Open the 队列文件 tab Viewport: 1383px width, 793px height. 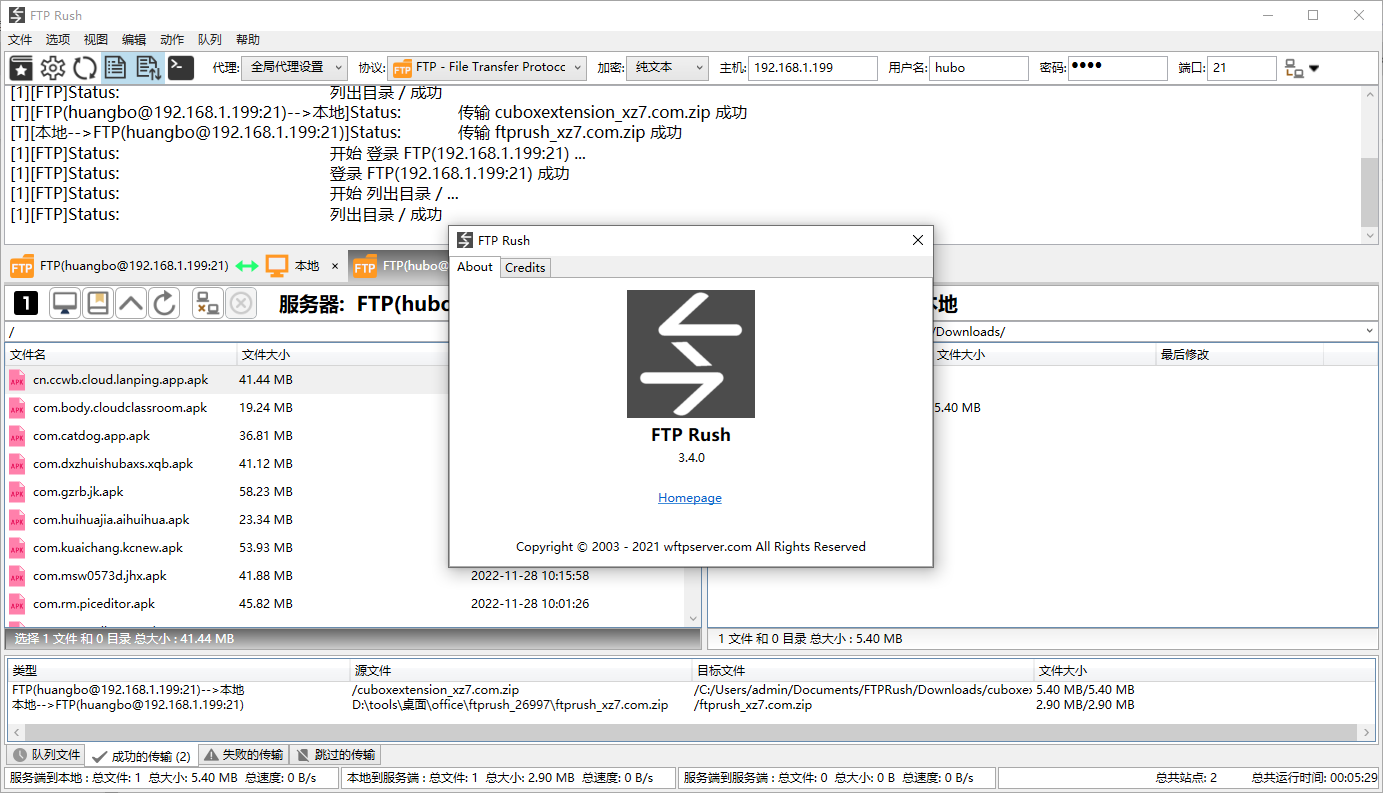46,755
